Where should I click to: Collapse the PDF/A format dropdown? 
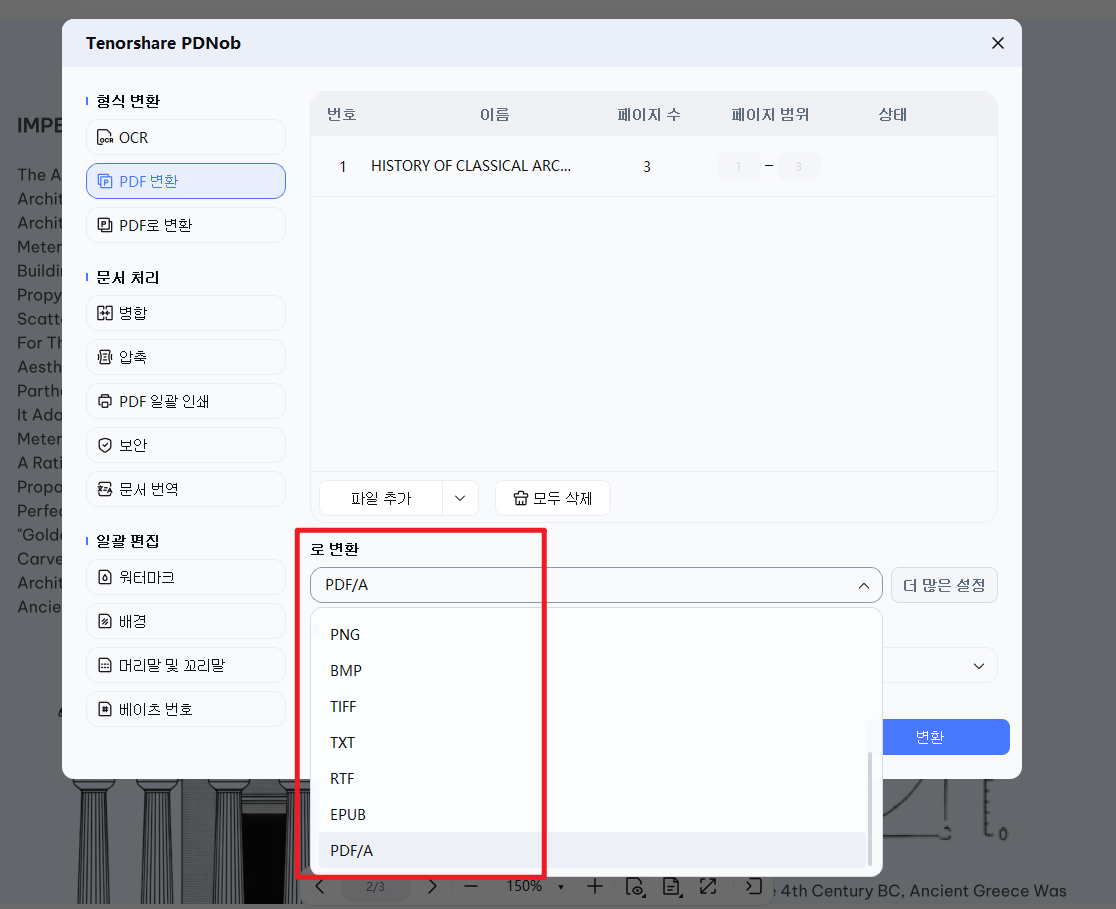click(863, 585)
